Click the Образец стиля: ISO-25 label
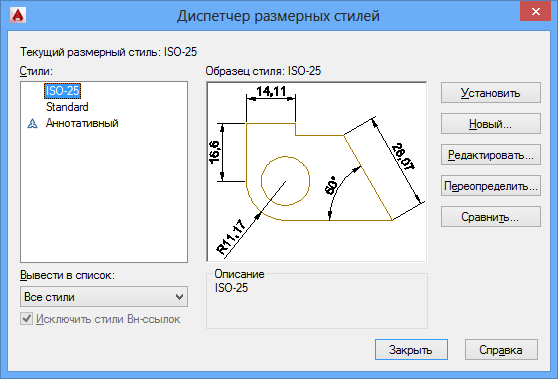Image resolution: width=558 pixels, height=379 pixels. coord(263,71)
